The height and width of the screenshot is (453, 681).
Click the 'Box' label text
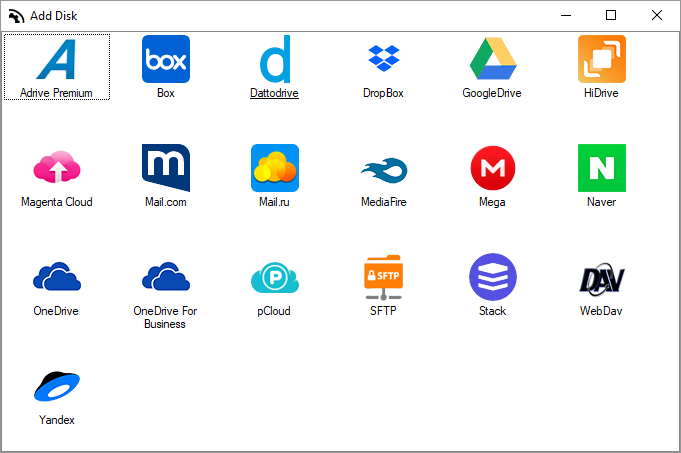tap(165, 93)
